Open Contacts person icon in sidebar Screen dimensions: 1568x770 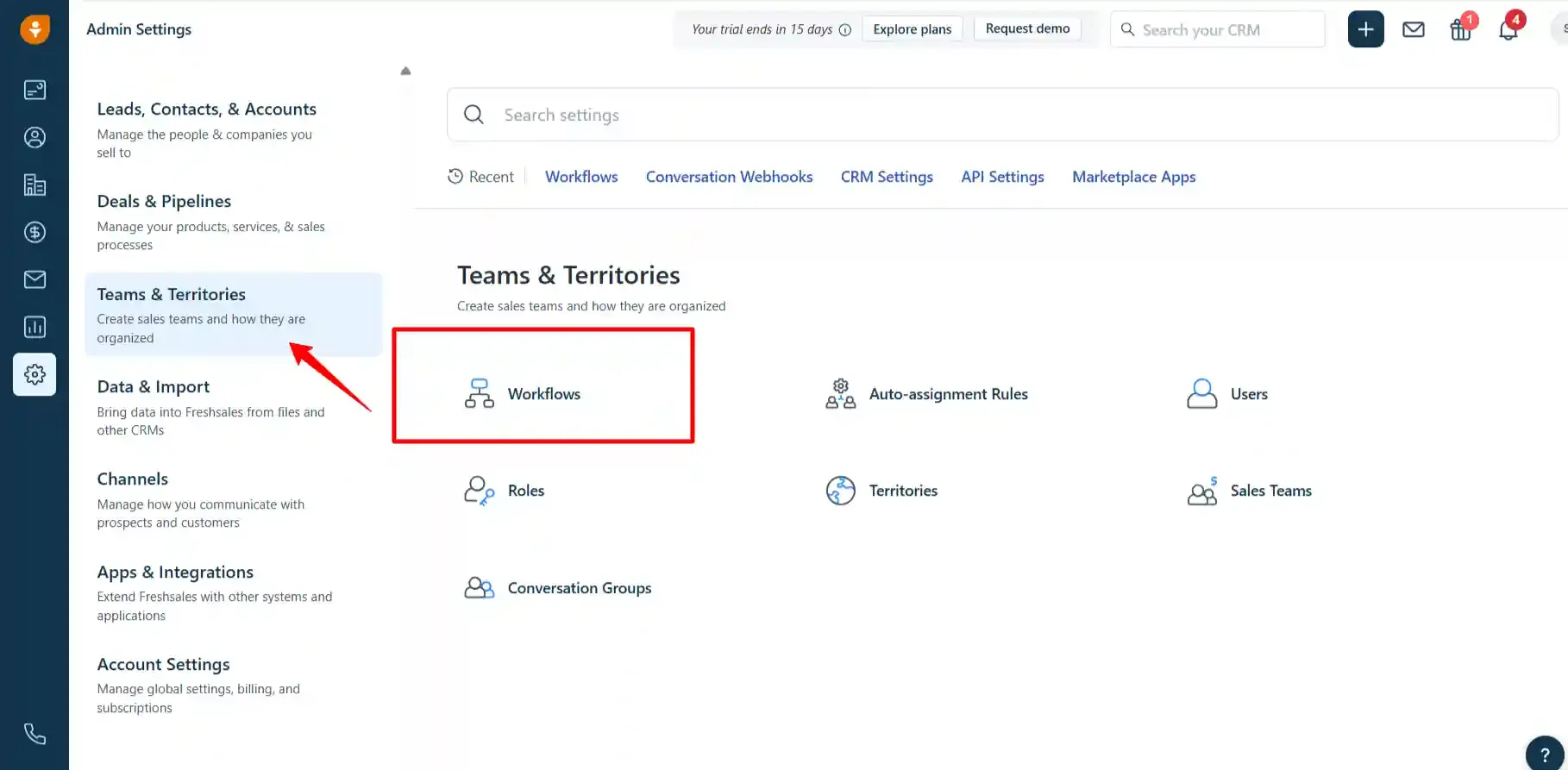click(x=34, y=137)
